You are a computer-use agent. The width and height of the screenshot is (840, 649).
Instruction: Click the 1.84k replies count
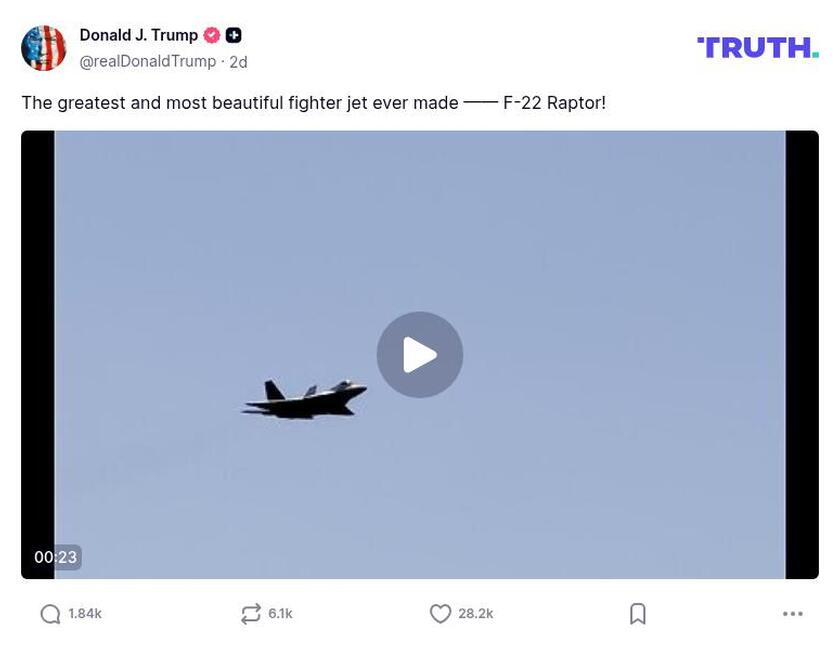point(85,613)
